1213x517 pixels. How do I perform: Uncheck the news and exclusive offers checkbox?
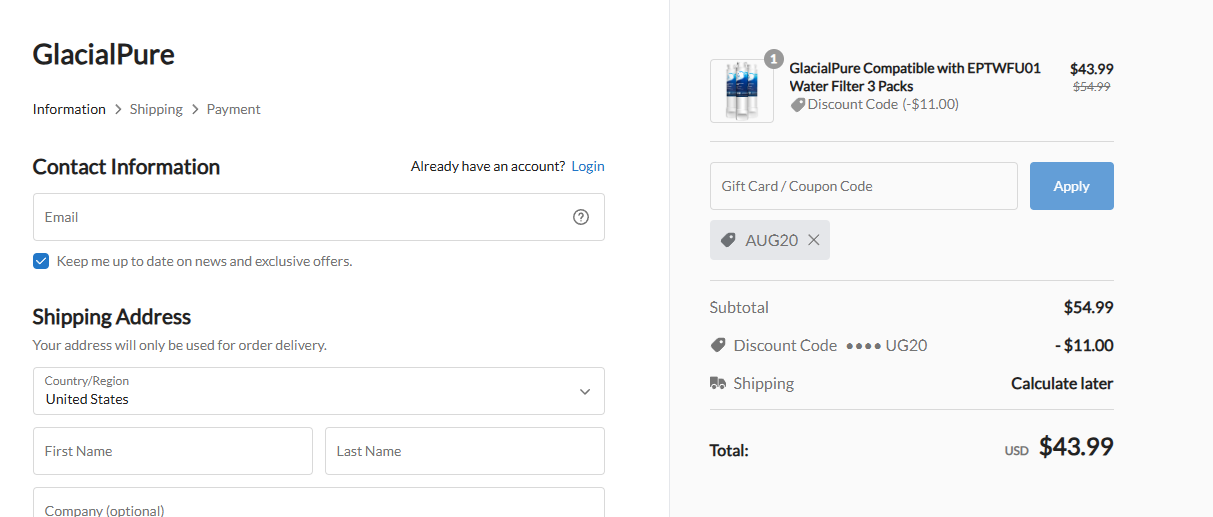click(41, 261)
